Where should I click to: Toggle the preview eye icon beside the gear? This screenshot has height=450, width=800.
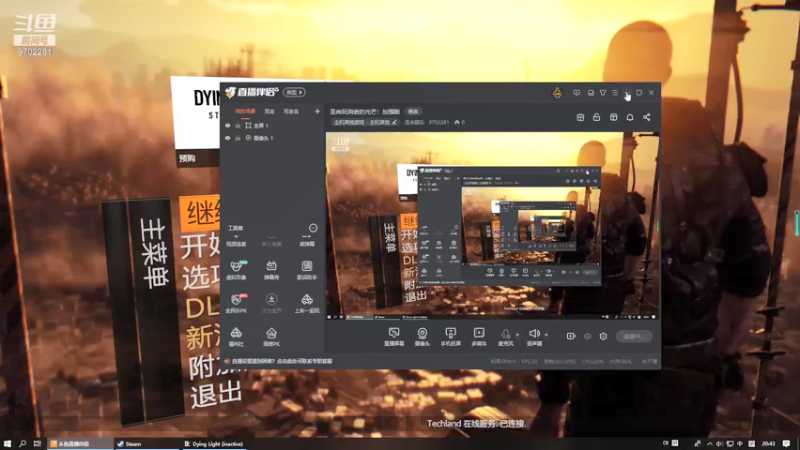(587, 336)
